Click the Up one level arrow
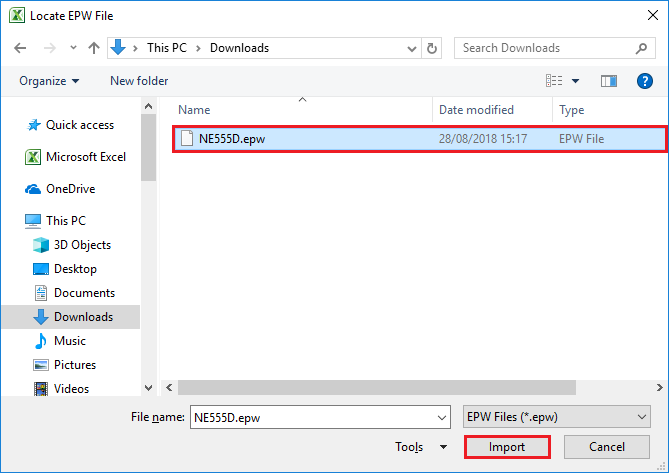Viewport: 669px width, 473px height. coord(94,48)
